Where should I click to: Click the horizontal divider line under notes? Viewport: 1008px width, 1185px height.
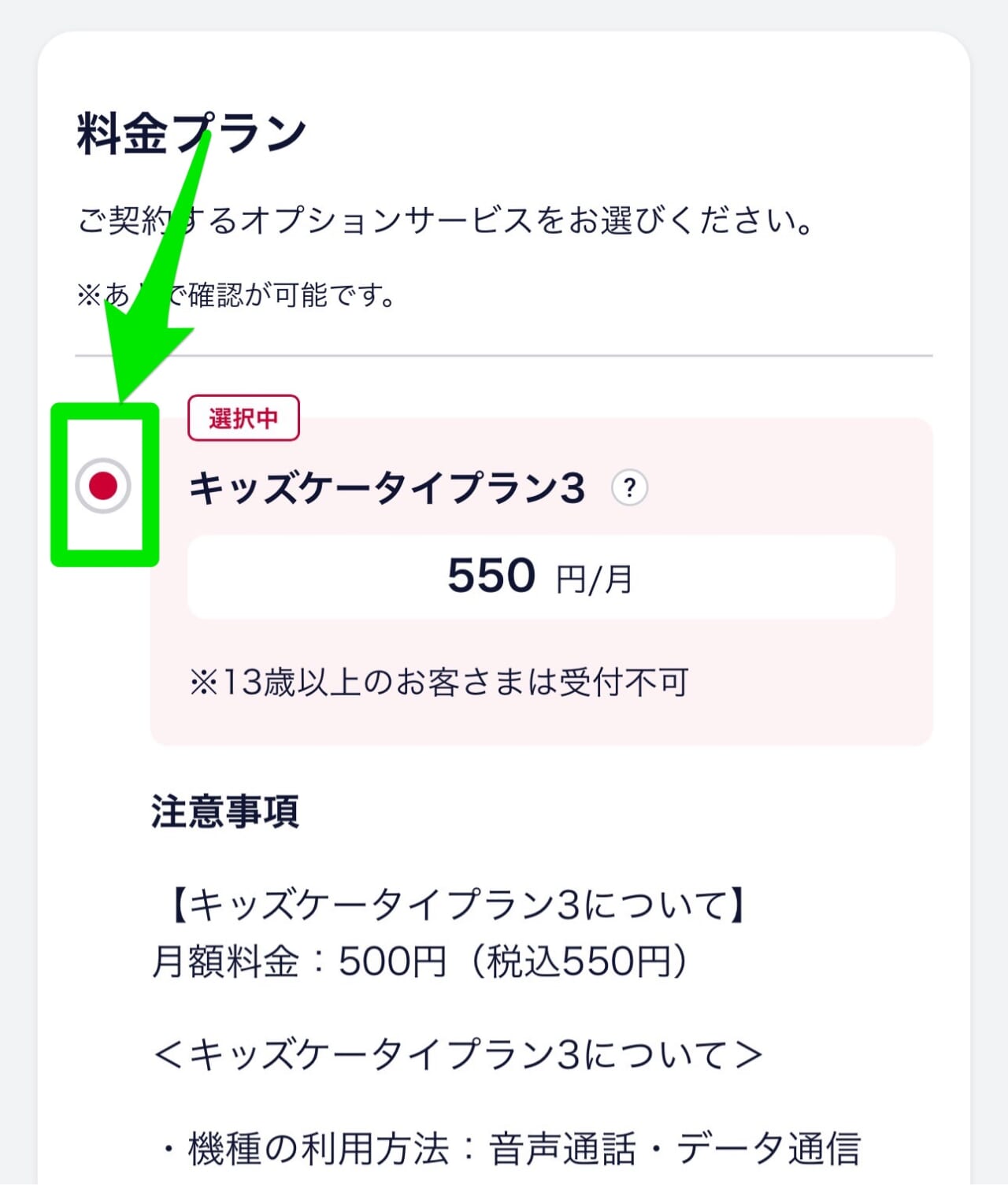tap(504, 356)
